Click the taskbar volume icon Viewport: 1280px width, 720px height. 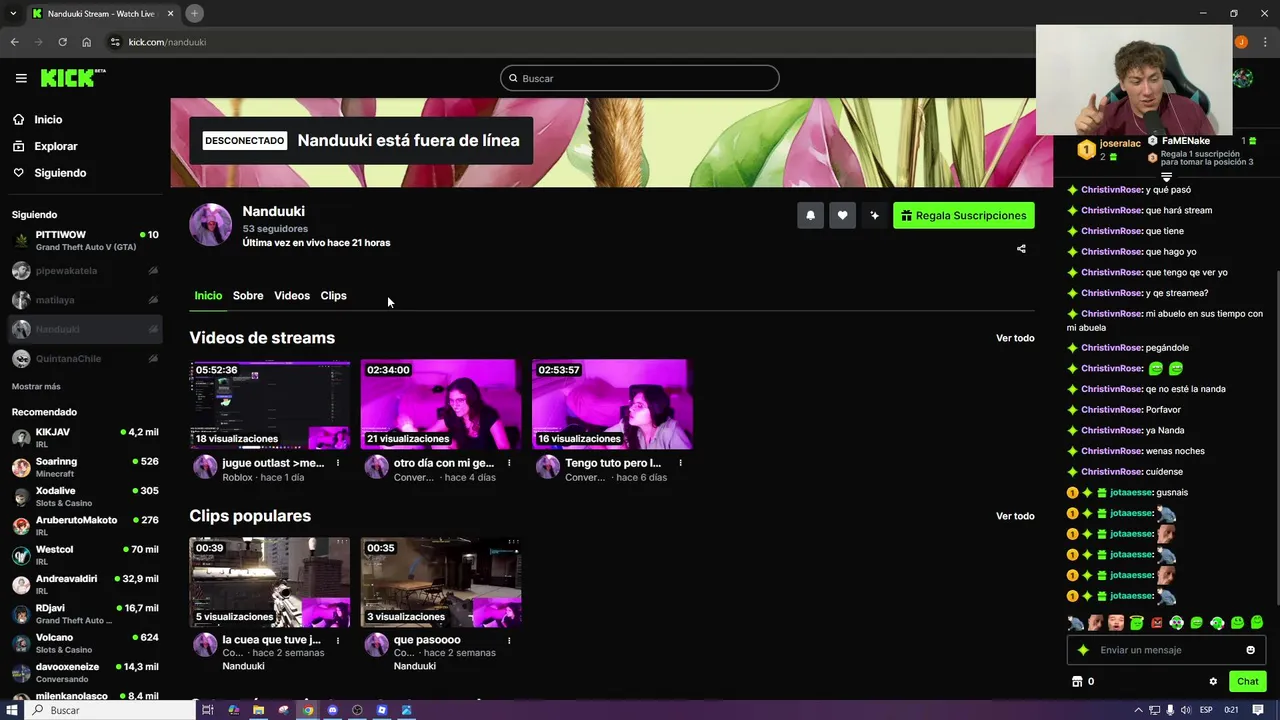(x=1184, y=710)
